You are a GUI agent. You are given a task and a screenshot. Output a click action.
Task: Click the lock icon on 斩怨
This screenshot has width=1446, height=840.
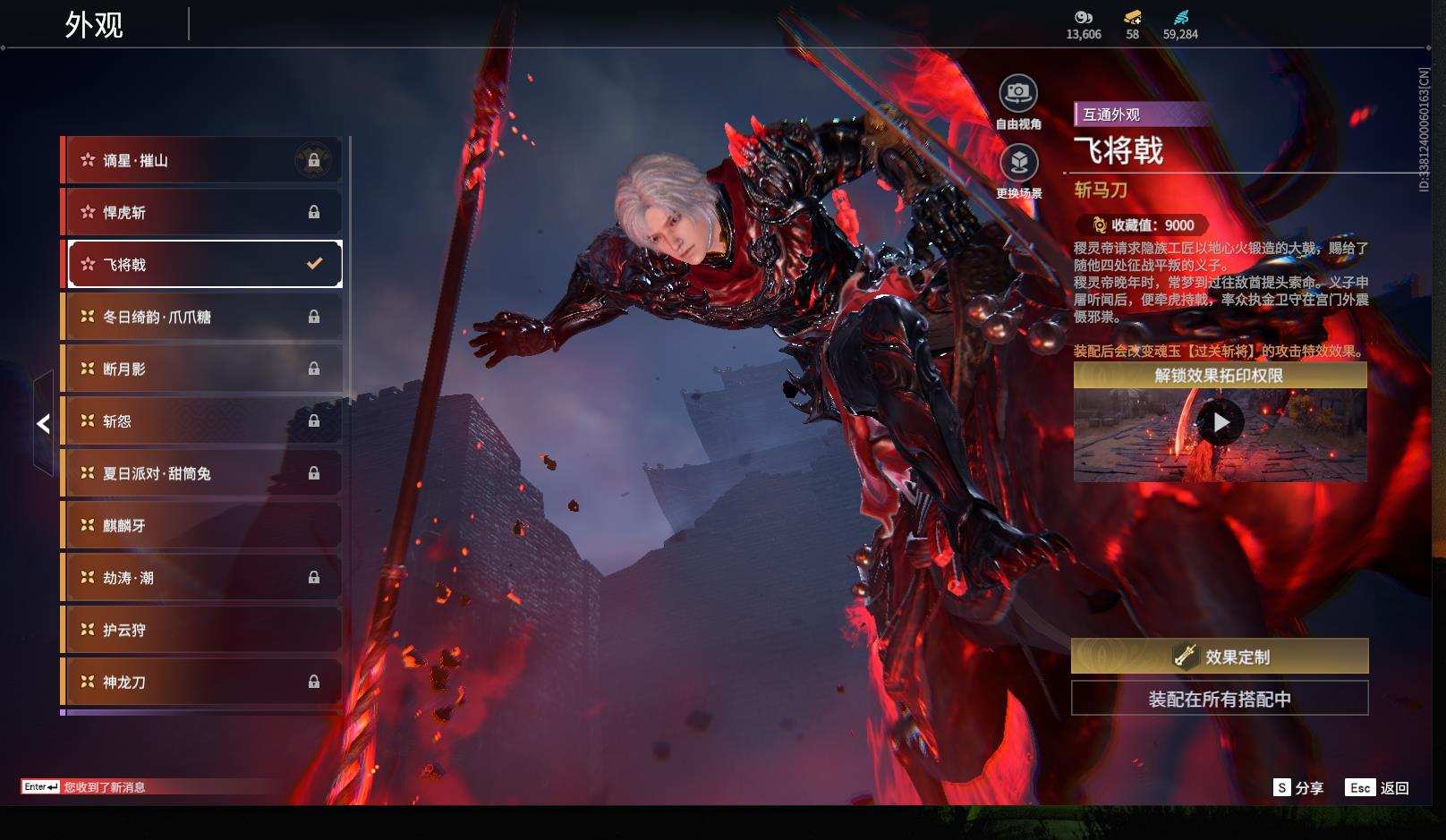pyautogui.click(x=314, y=420)
